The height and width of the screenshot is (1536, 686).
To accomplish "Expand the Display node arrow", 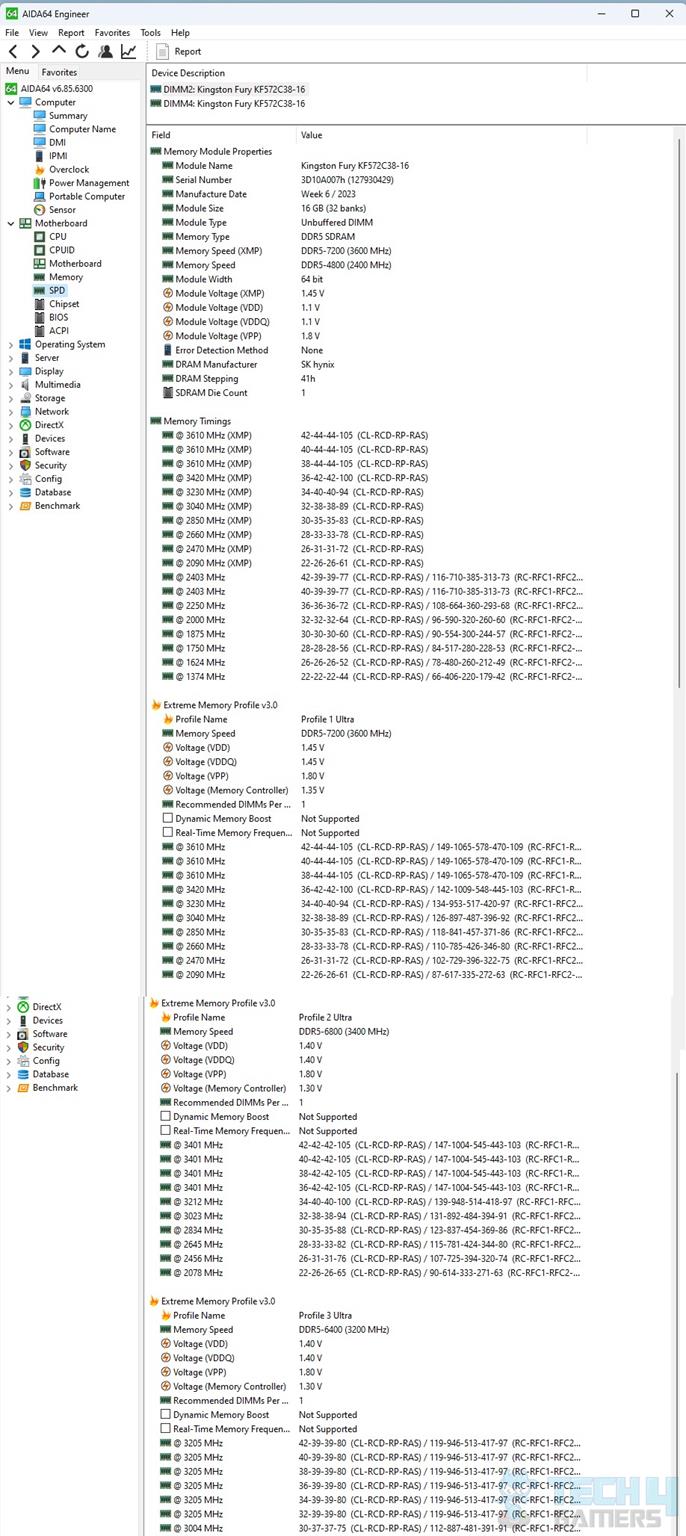I will coord(11,371).
